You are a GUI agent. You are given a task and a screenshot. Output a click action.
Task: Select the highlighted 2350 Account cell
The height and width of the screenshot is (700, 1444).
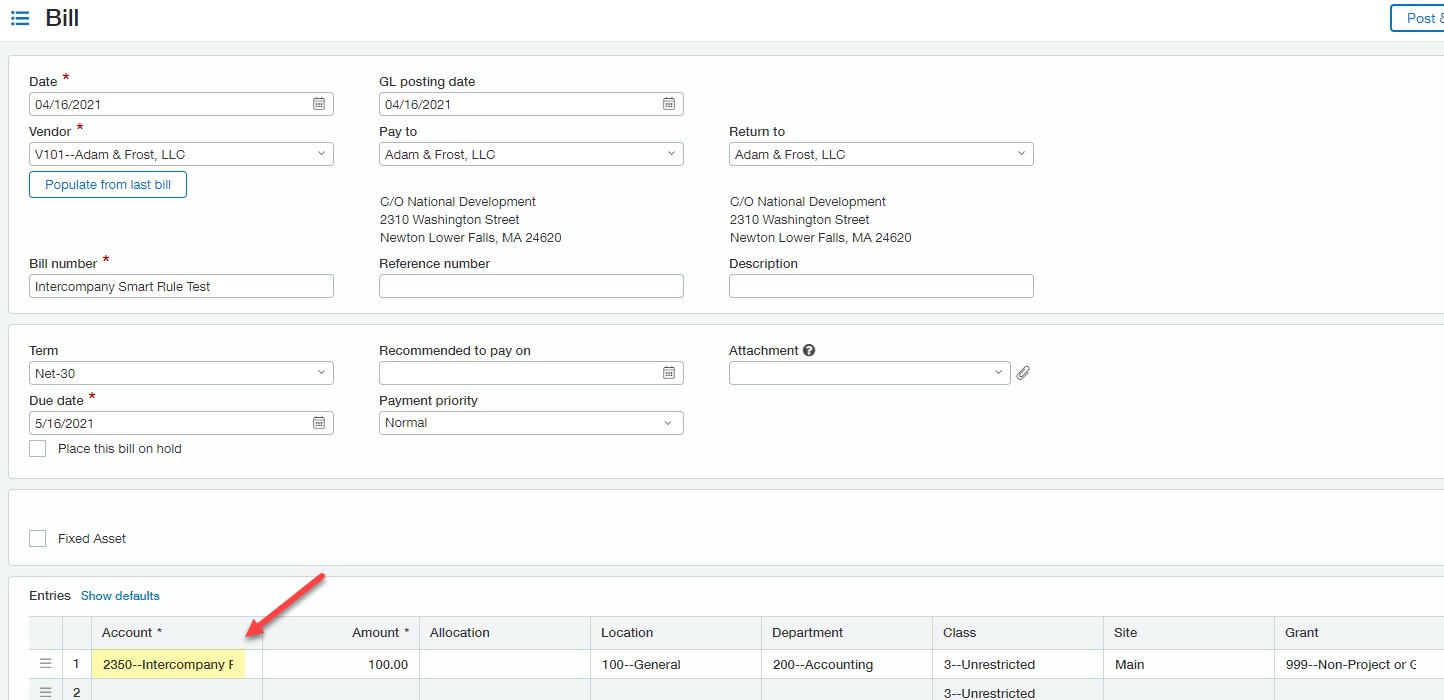pyautogui.click(x=168, y=664)
